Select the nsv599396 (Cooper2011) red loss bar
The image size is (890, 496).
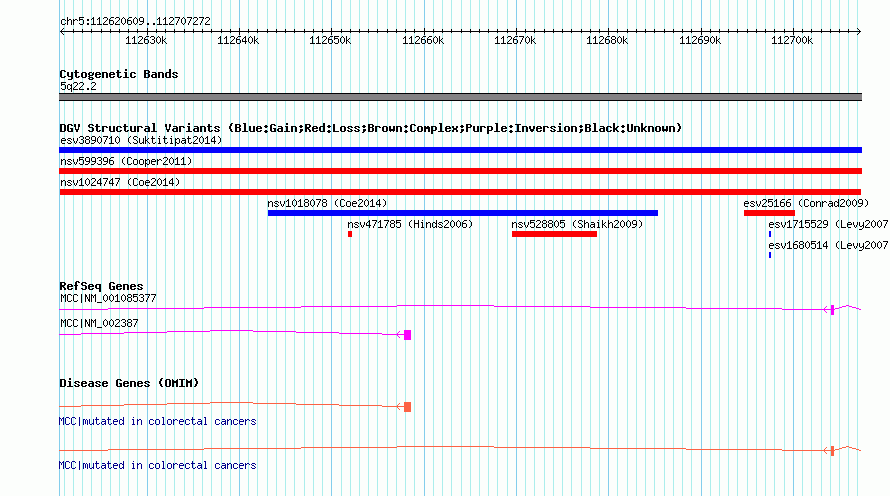click(x=460, y=171)
